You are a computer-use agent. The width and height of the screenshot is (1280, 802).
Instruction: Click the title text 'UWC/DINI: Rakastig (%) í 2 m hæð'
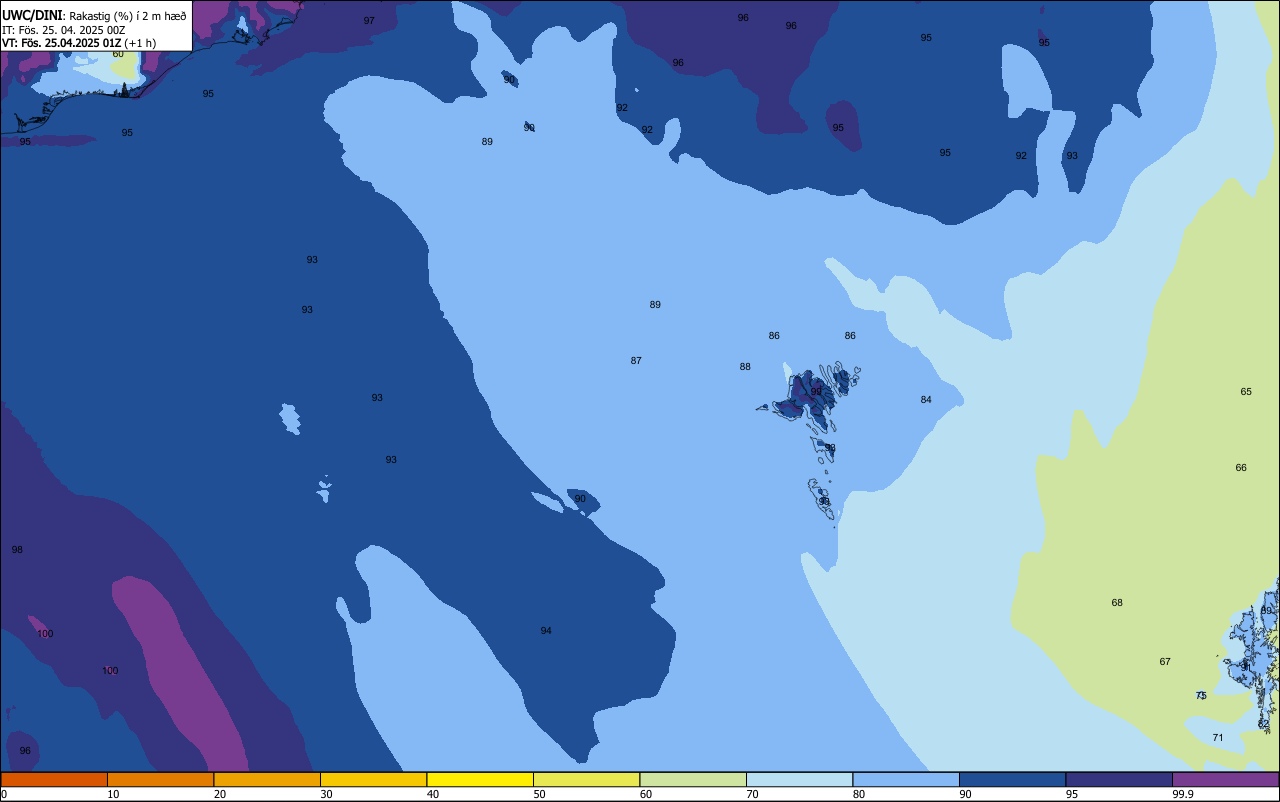pos(94,15)
